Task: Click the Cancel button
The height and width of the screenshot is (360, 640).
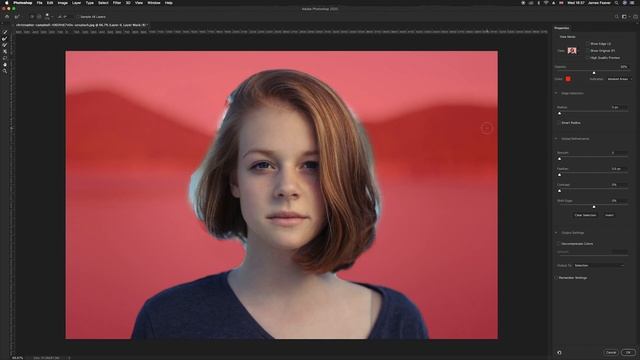Action: pos(611,352)
